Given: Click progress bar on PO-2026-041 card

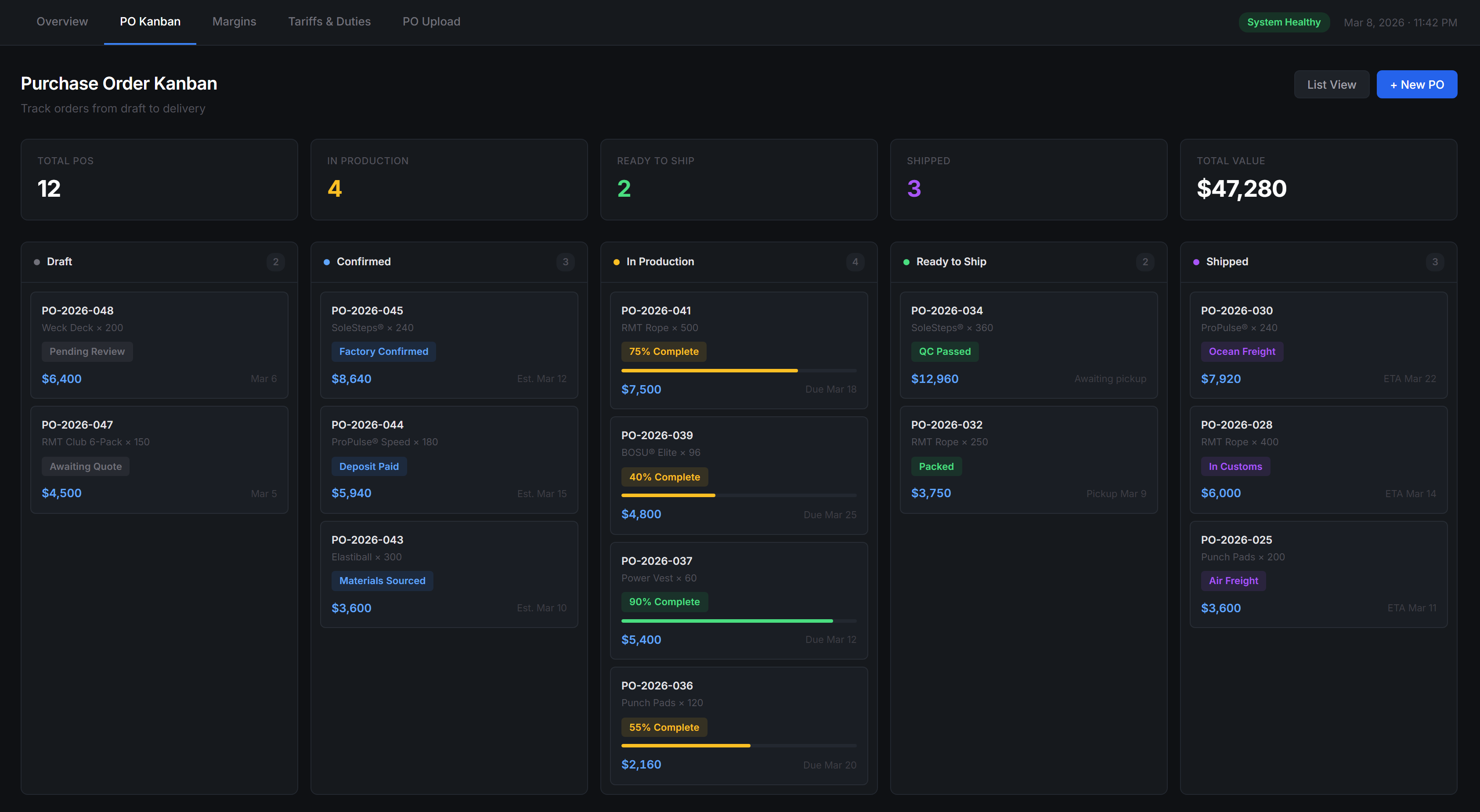Looking at the screenshot, I should pyautogui.click(x=738, y=371).
